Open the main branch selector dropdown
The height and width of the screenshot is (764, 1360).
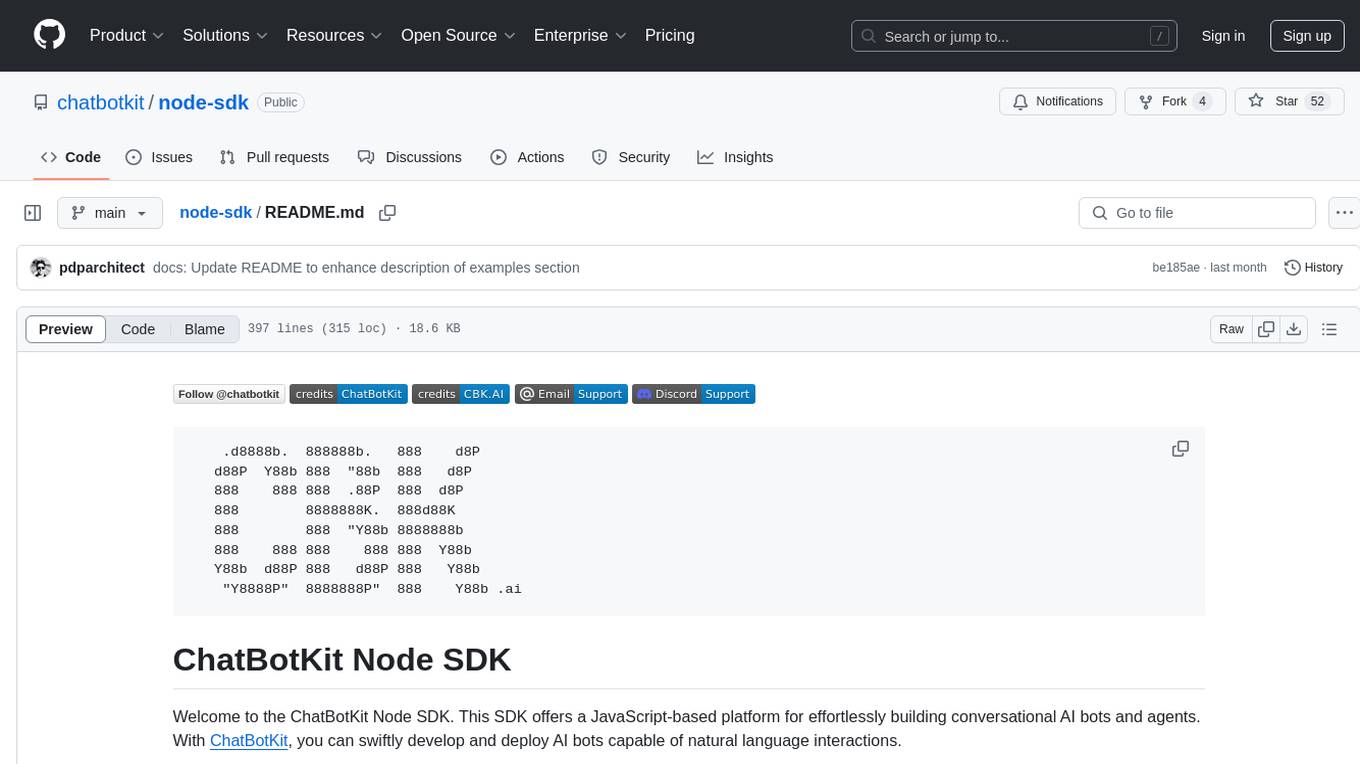110,213
